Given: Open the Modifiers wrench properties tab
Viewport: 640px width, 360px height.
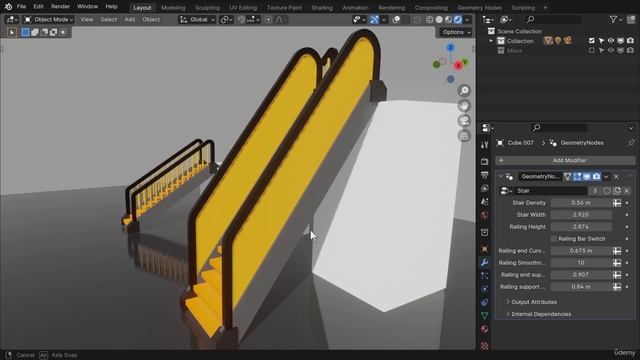Looking at the screenshot, I should 484,262.
